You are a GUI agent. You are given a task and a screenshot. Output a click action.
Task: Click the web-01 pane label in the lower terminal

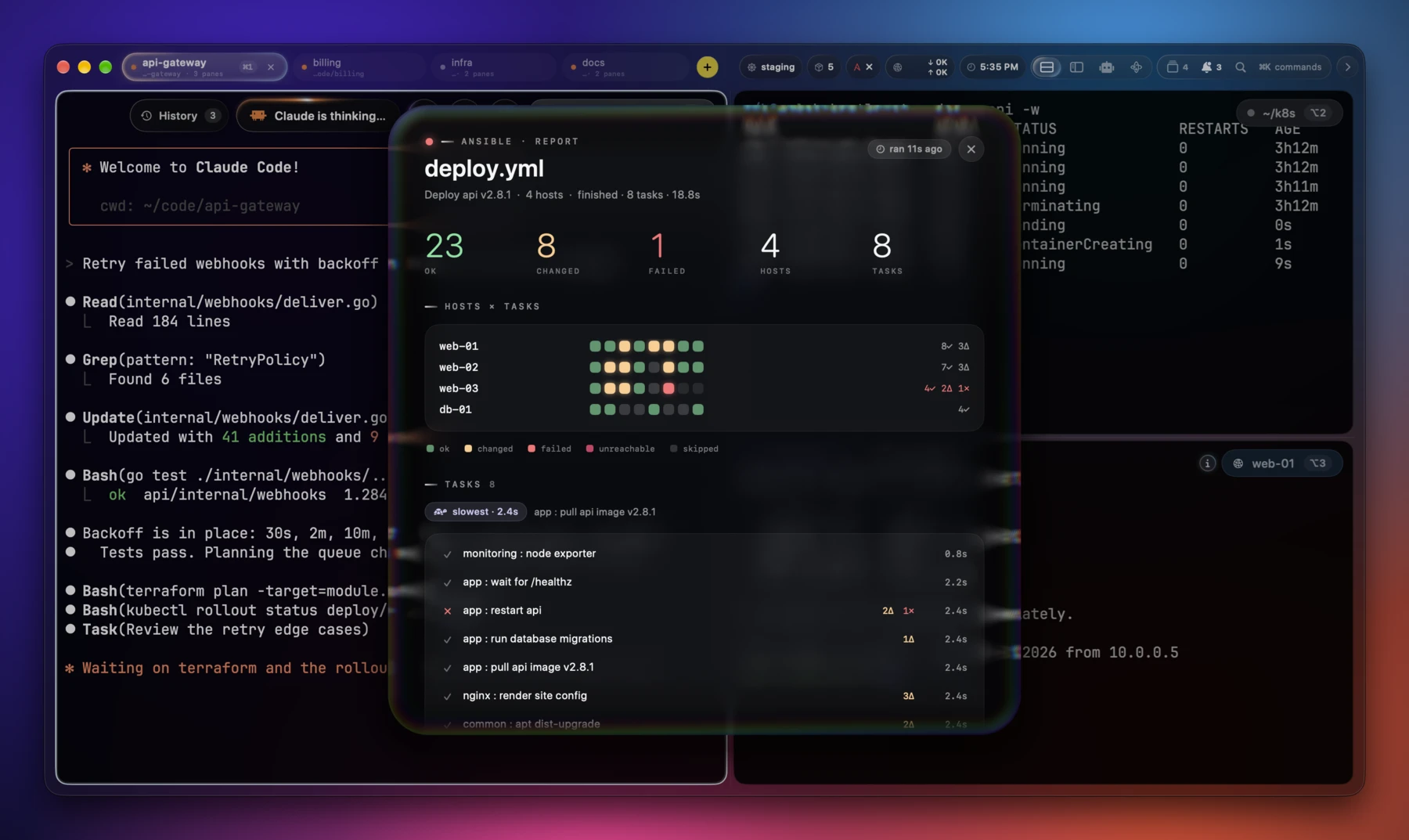click(1282, 463)
